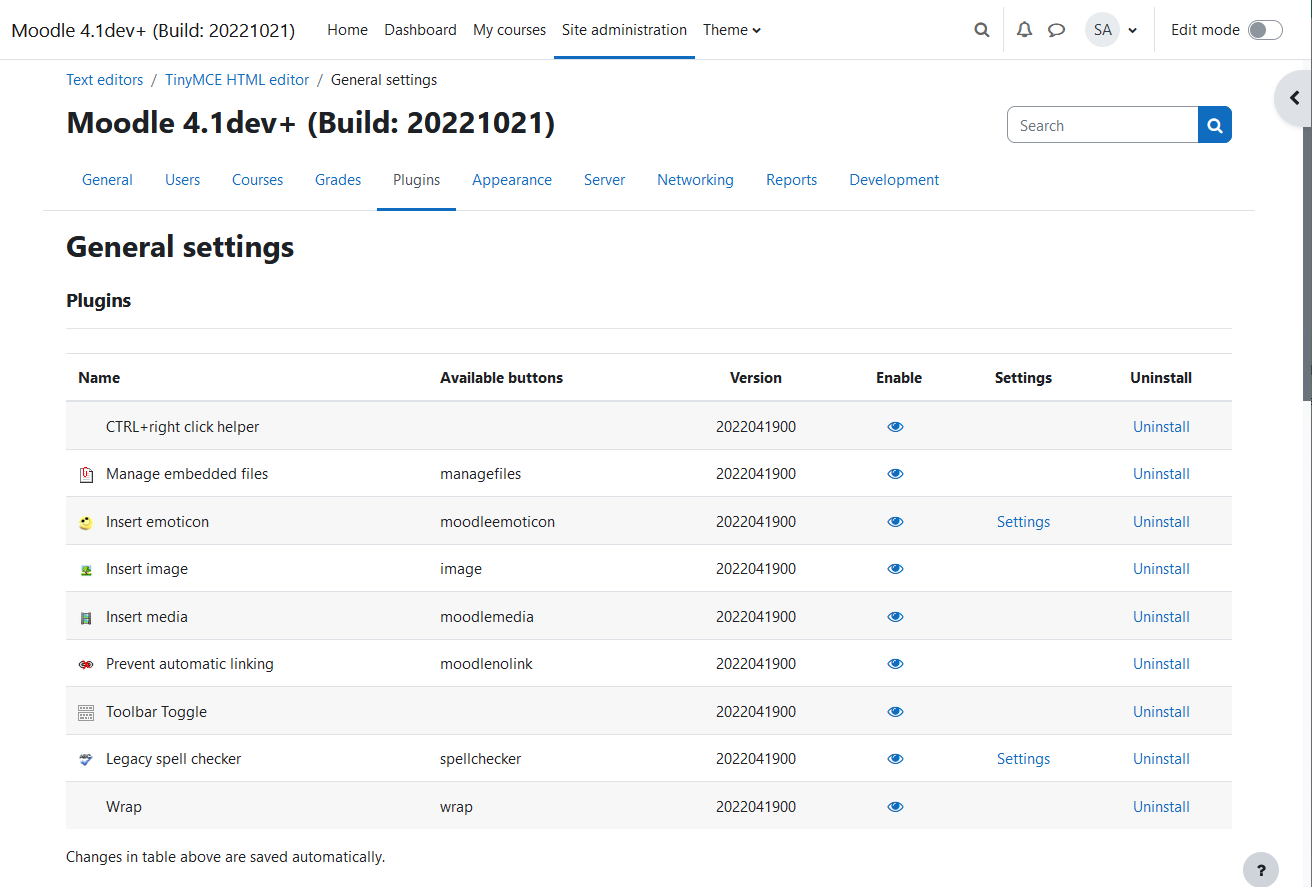Click the site admin Search input field
The height and width of the screenshot is (887, 1312).
[1103, 125]
